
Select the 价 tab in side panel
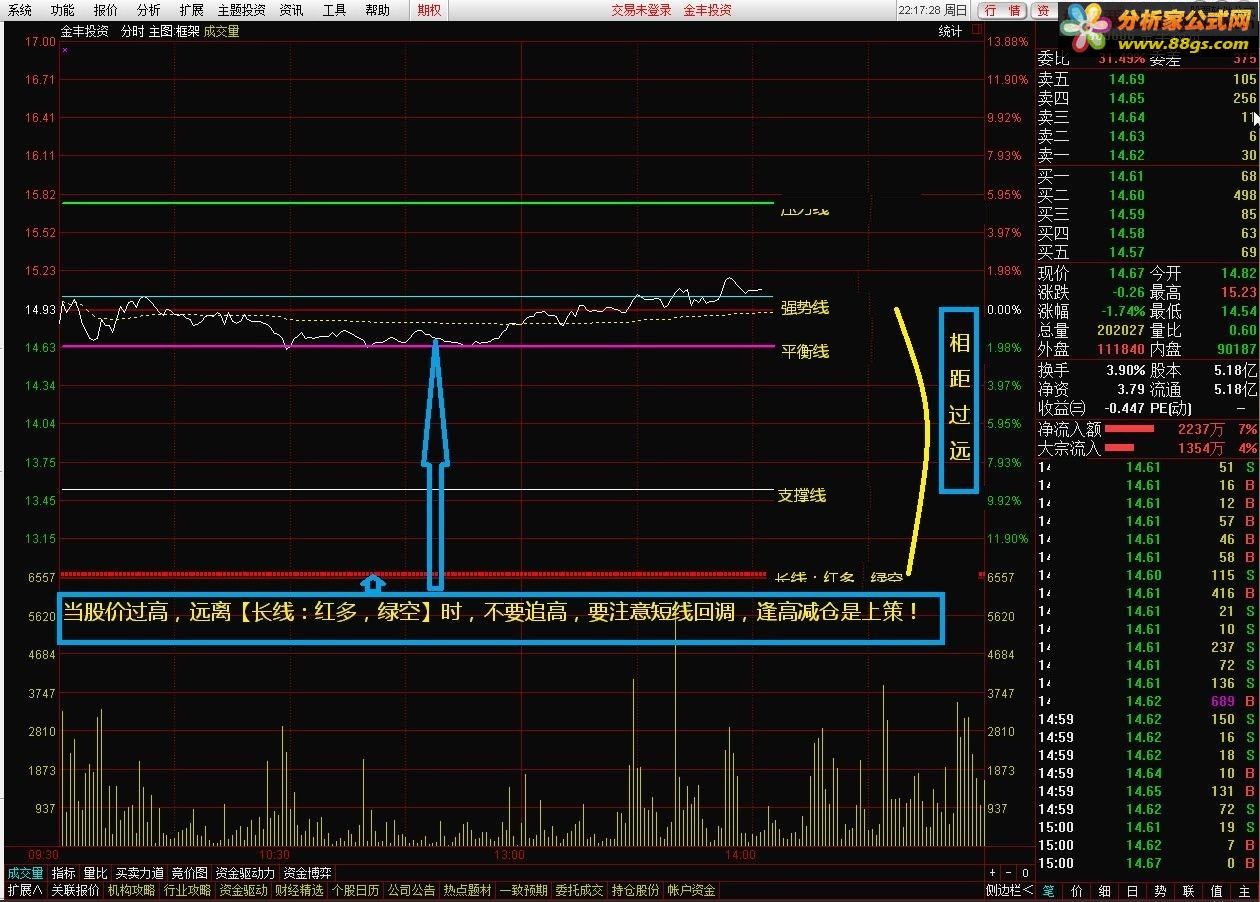tap(1076, 890)
